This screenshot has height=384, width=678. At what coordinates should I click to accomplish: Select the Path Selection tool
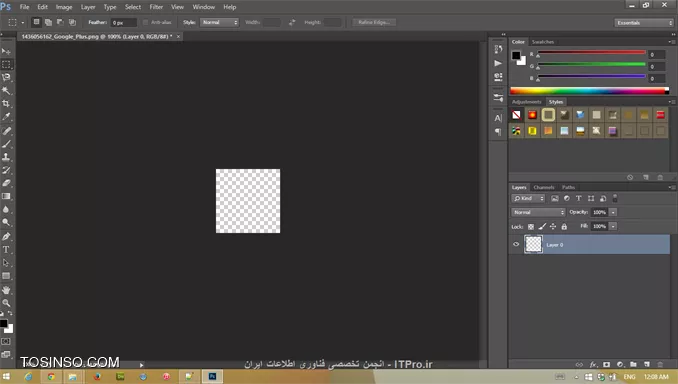6,262
